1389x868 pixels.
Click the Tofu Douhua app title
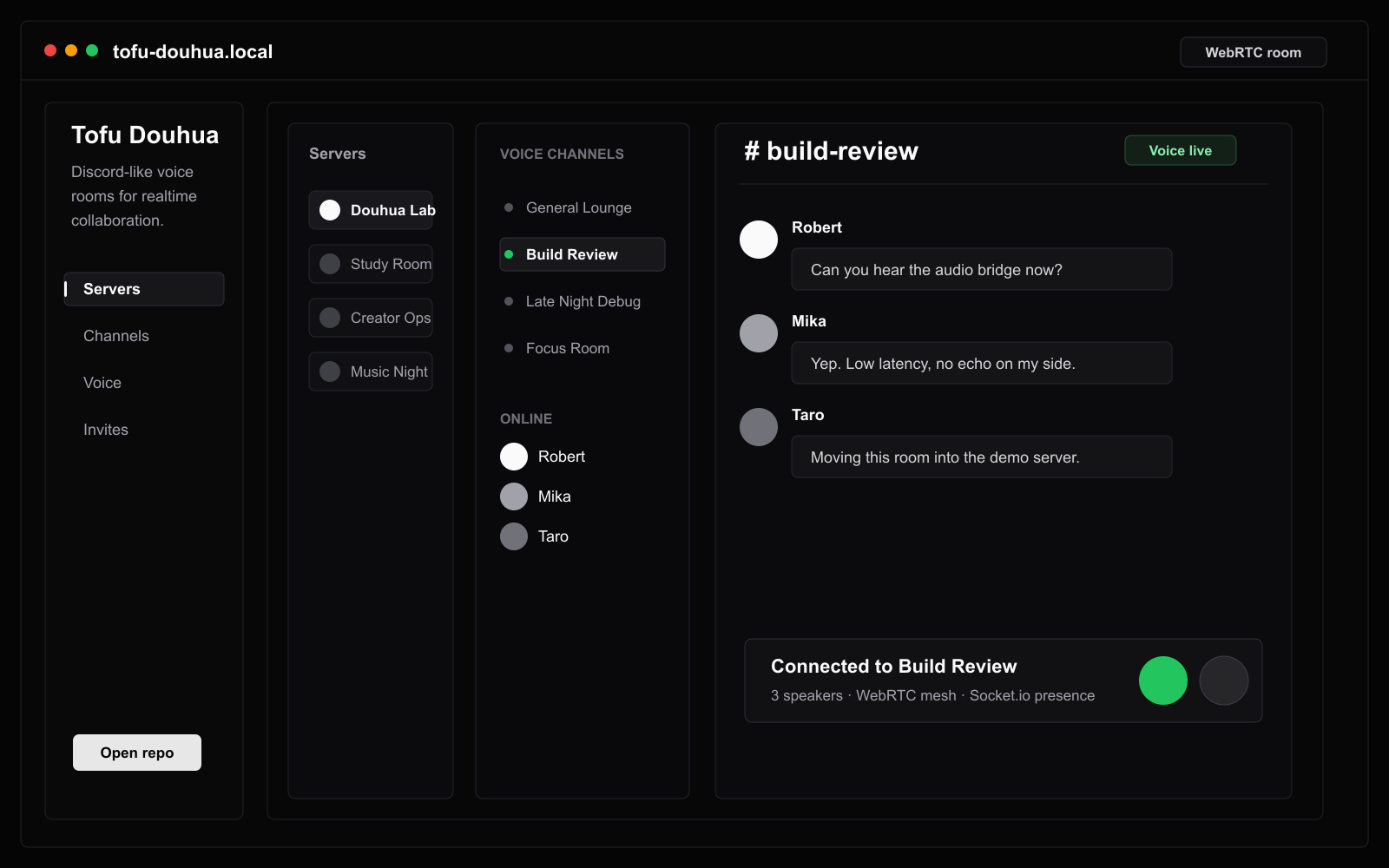pos(145,135)
